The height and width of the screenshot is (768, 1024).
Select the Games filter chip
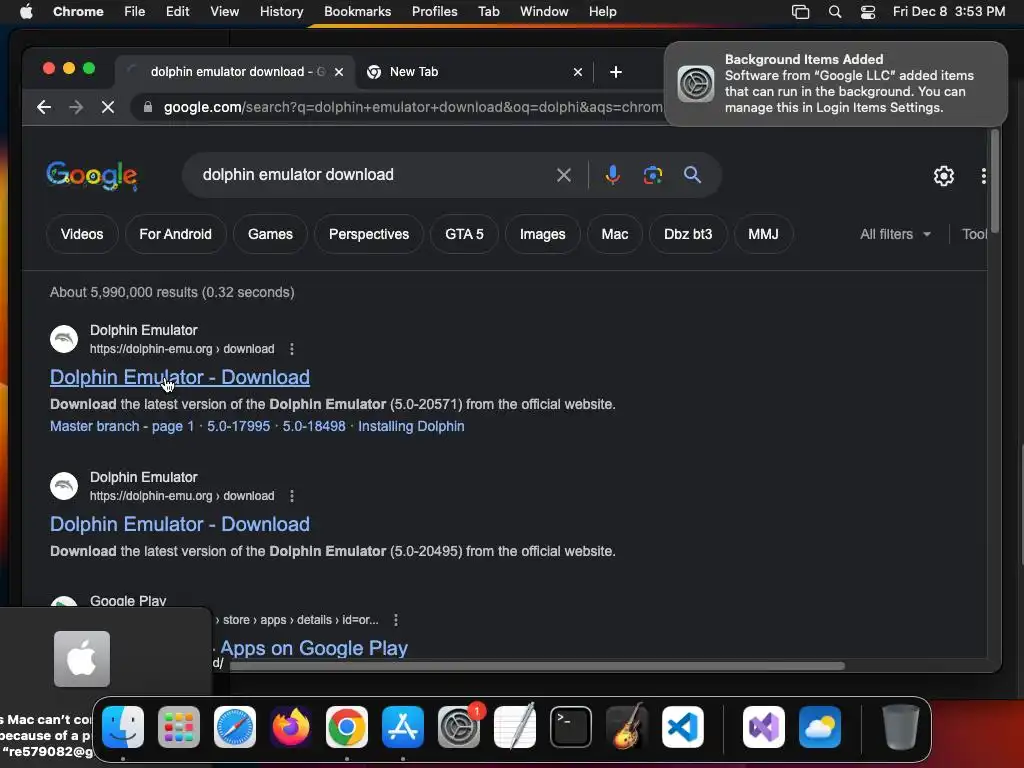(270, 234)
